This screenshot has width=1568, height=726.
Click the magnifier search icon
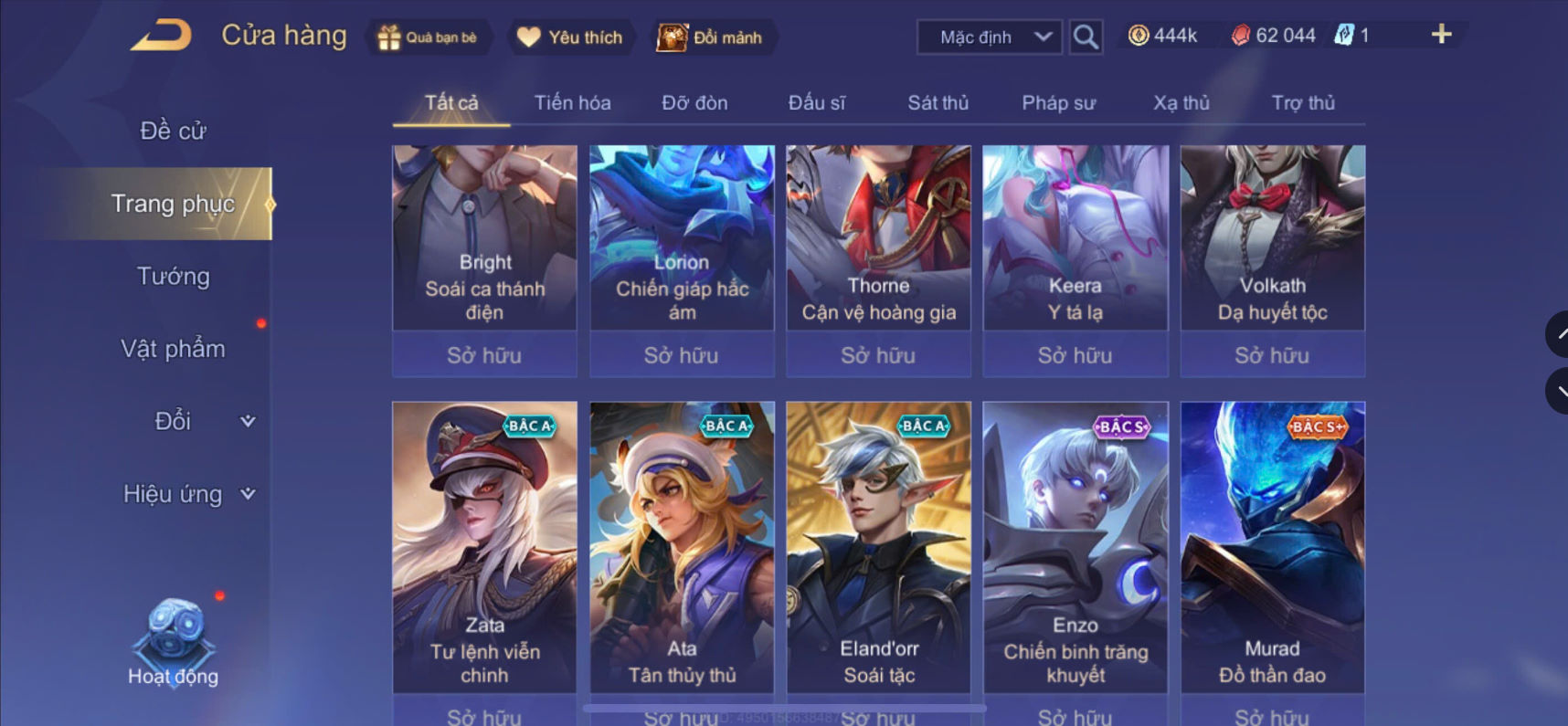point(1086,37)
